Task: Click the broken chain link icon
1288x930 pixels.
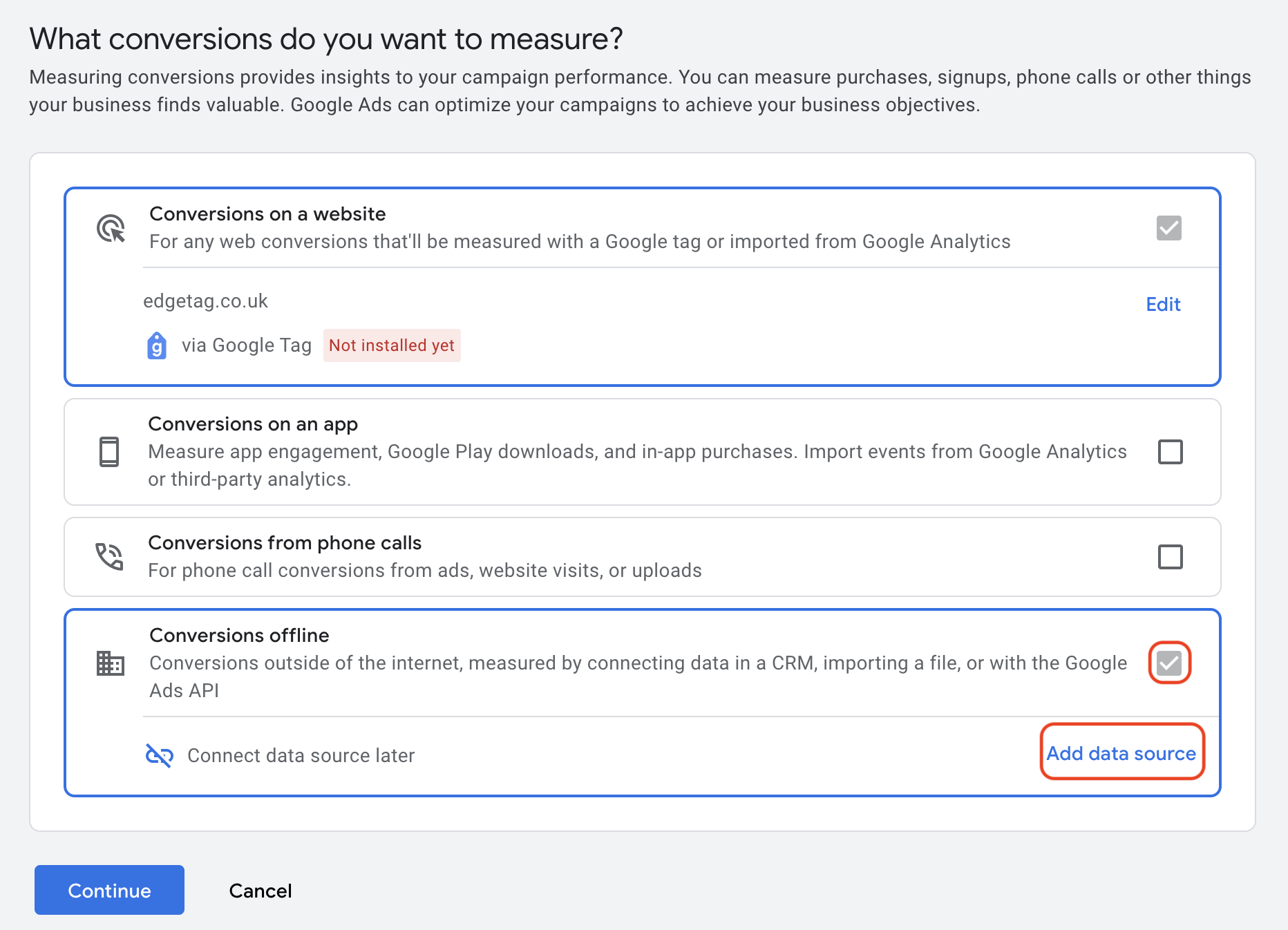Action: click(159, 755)
